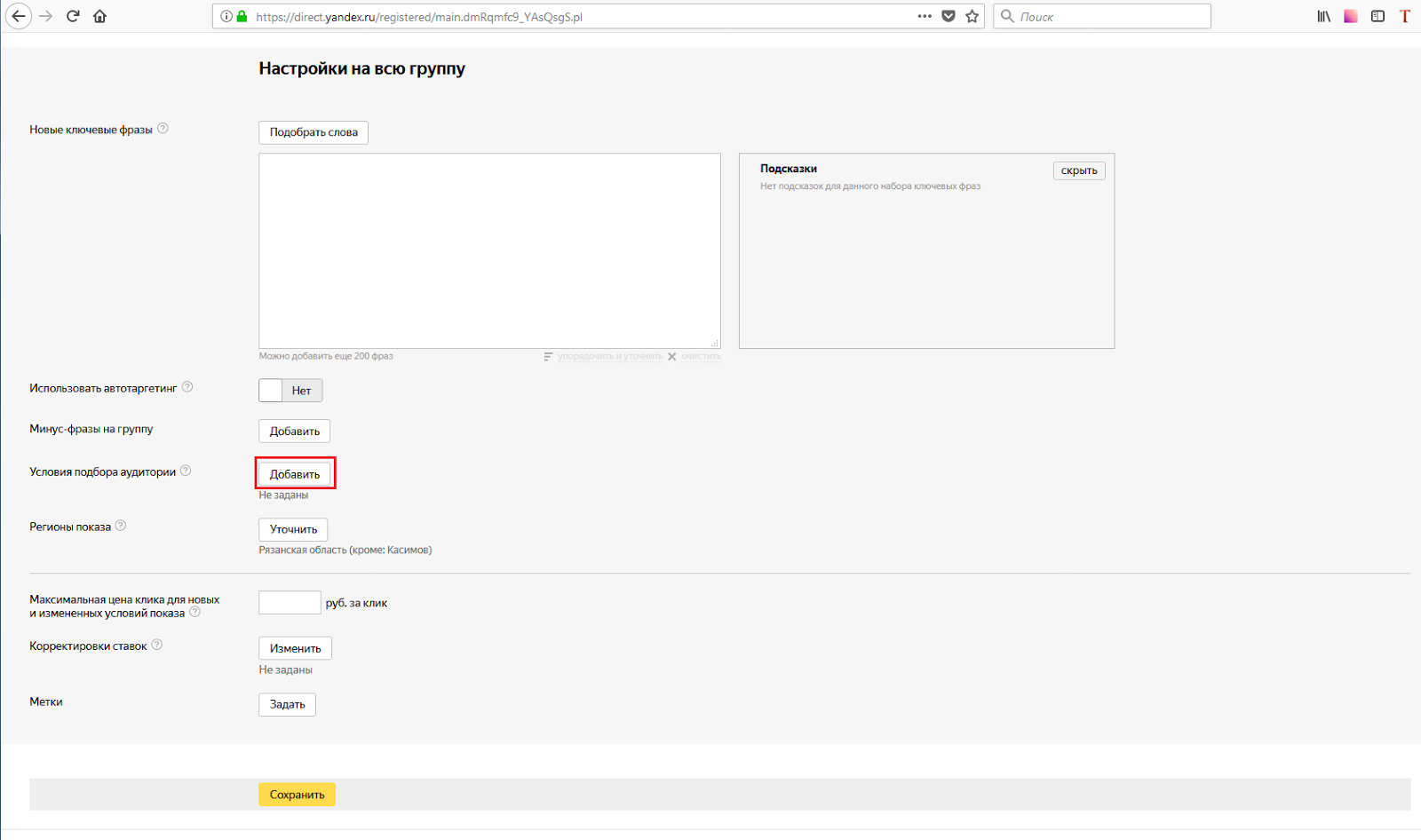Screen dimensions: 1421x840
Task: Click the Можно добавить еще 200 фраз note
Action: click(326, 356)
